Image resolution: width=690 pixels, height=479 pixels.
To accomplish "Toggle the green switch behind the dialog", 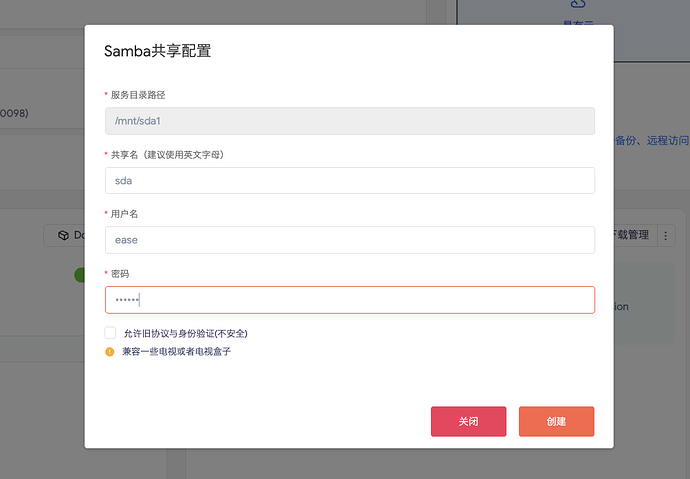I will click(x=79, y=275).
